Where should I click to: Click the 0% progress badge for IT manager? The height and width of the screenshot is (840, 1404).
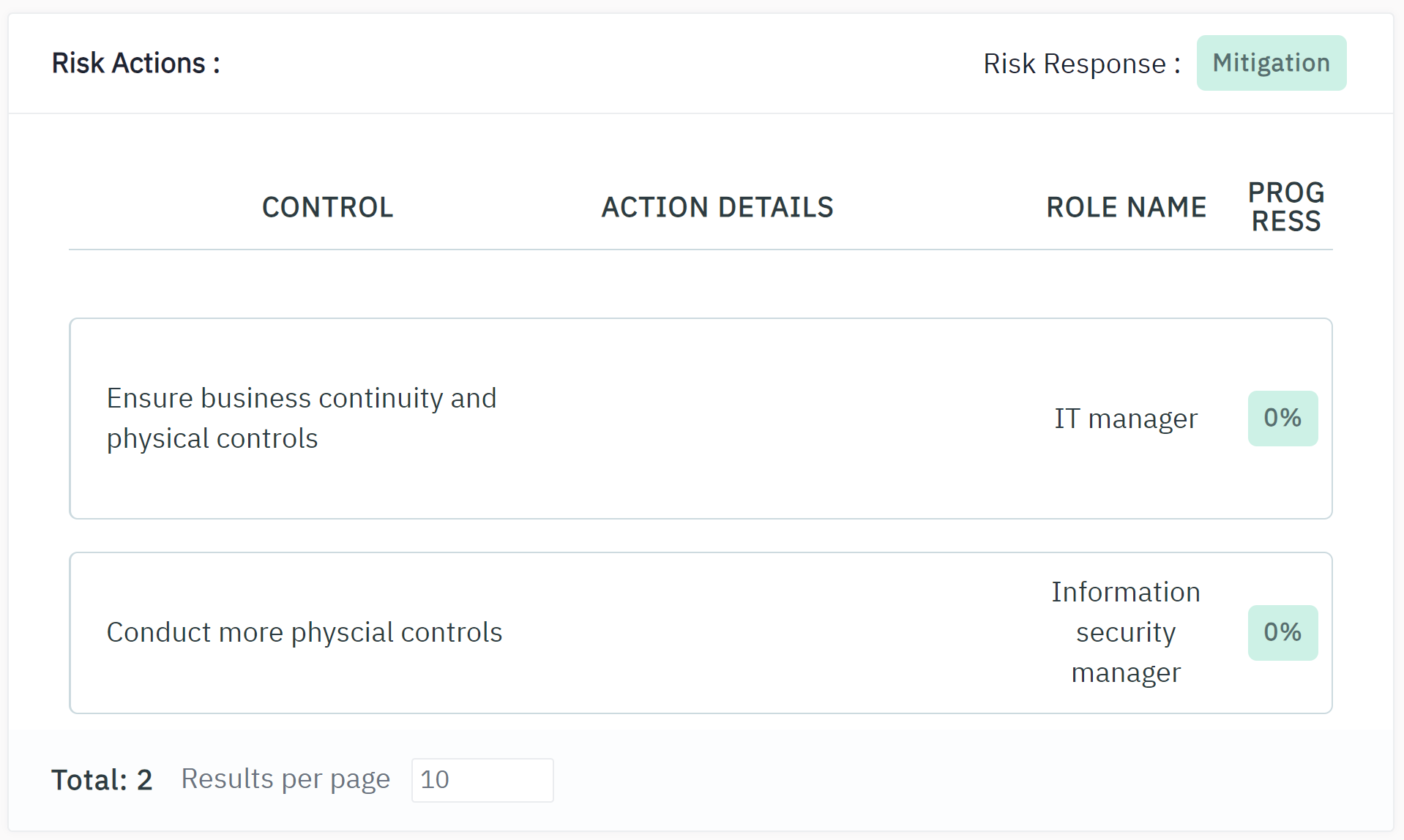tap(1282, 418)
